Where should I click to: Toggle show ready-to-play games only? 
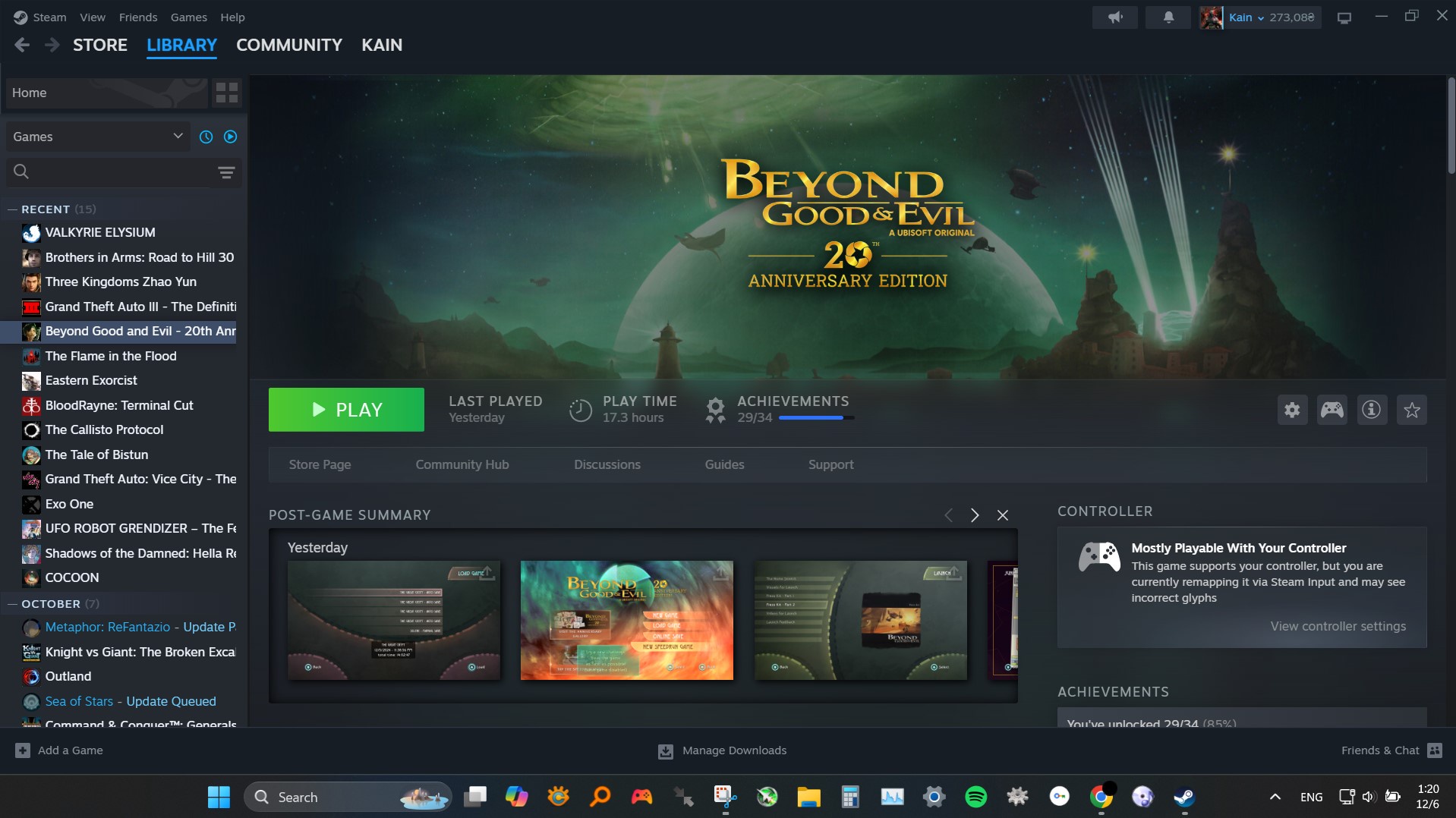click(x=231, y=137)
